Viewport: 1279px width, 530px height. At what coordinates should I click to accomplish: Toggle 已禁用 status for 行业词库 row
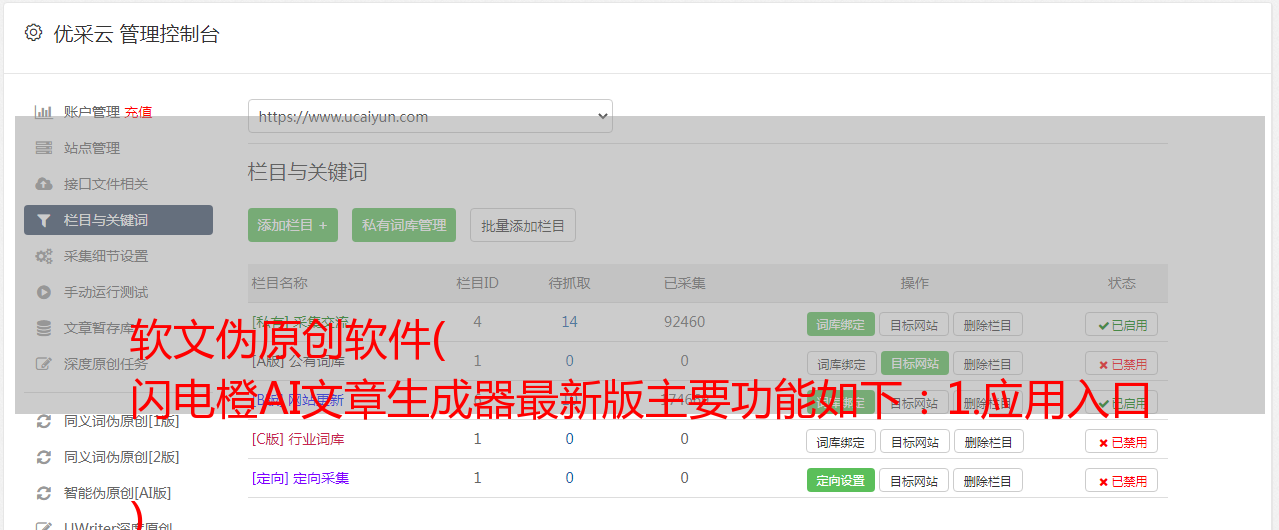[x=1122, y=441]
